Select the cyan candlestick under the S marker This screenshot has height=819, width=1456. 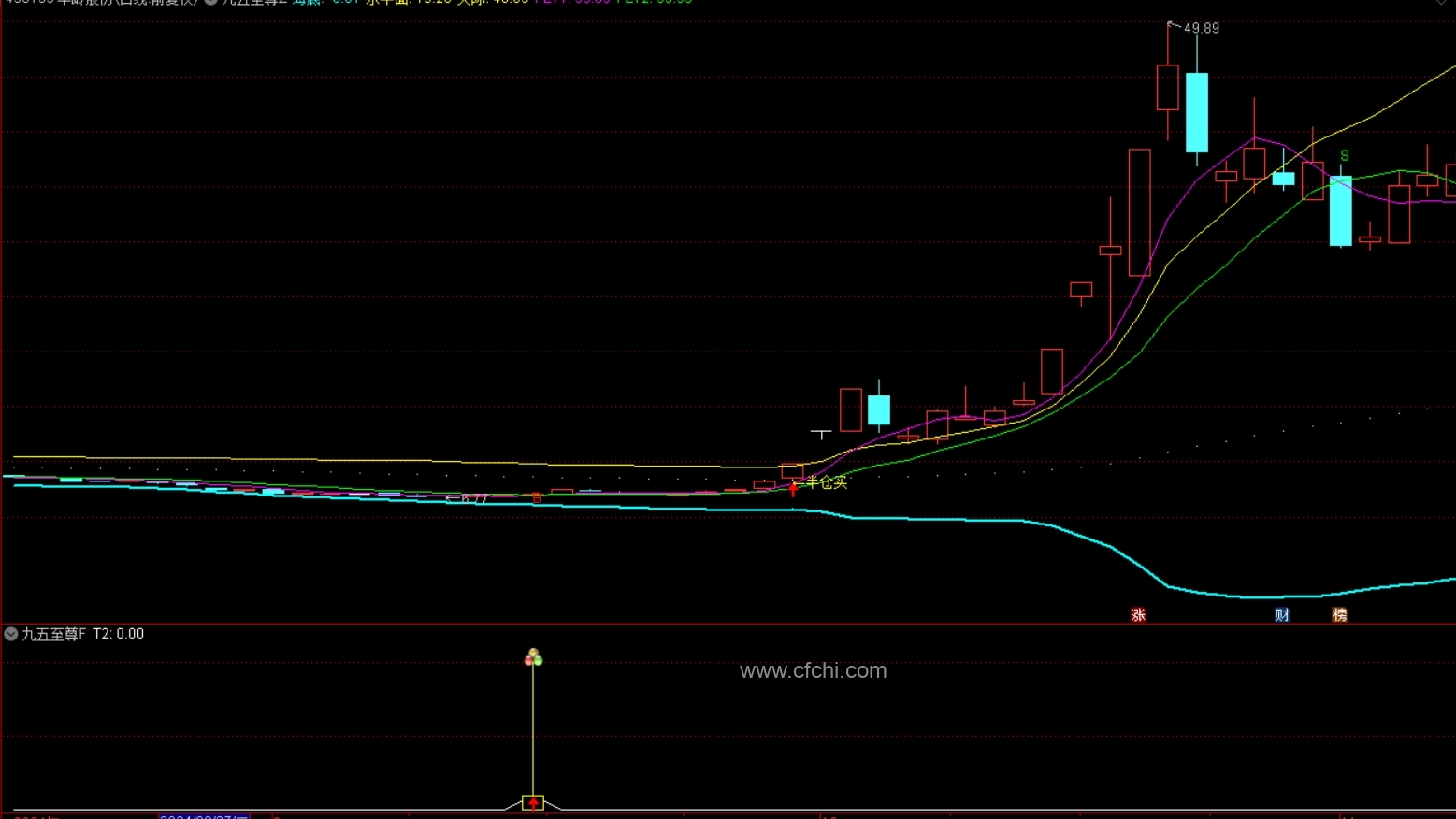[x=1341, y=211]
